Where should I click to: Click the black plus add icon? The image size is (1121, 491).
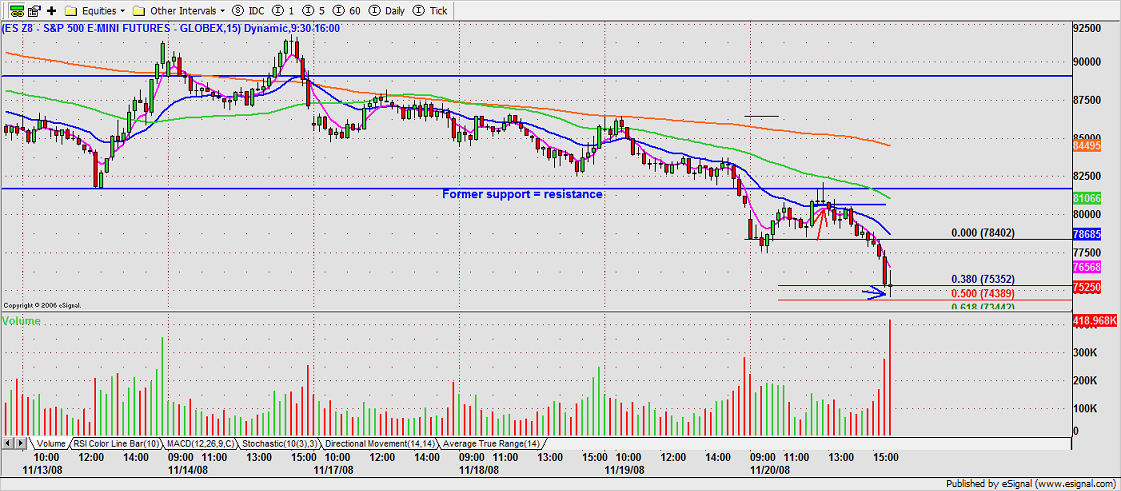point(51,11)
